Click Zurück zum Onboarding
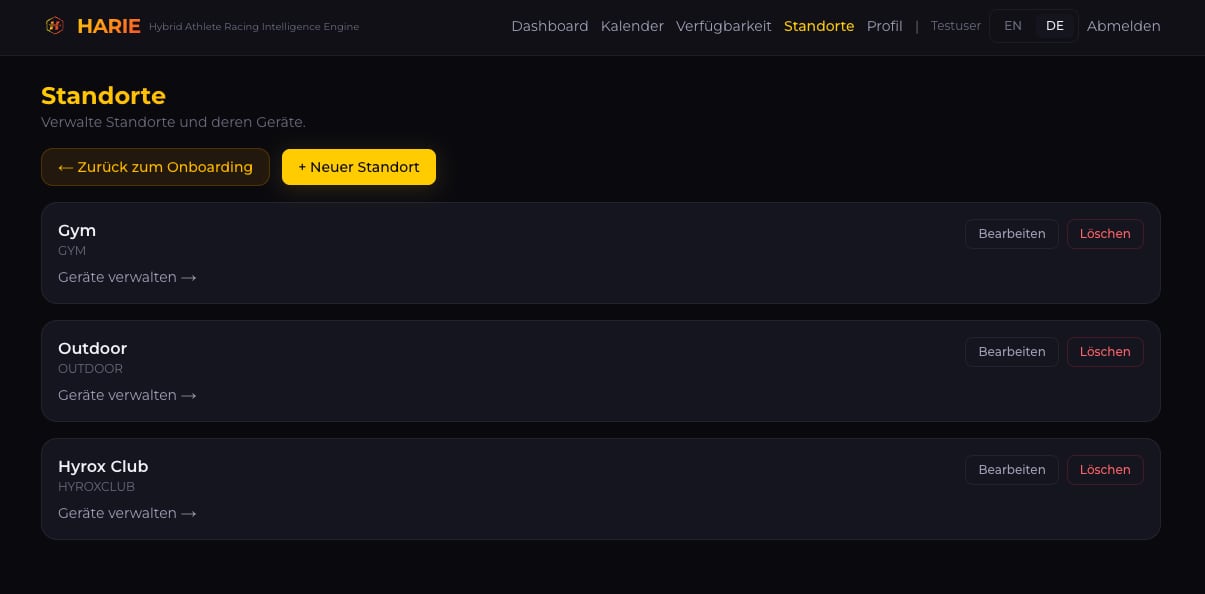The height and width of the screenshot is (594, 1205). click(155, 167)
